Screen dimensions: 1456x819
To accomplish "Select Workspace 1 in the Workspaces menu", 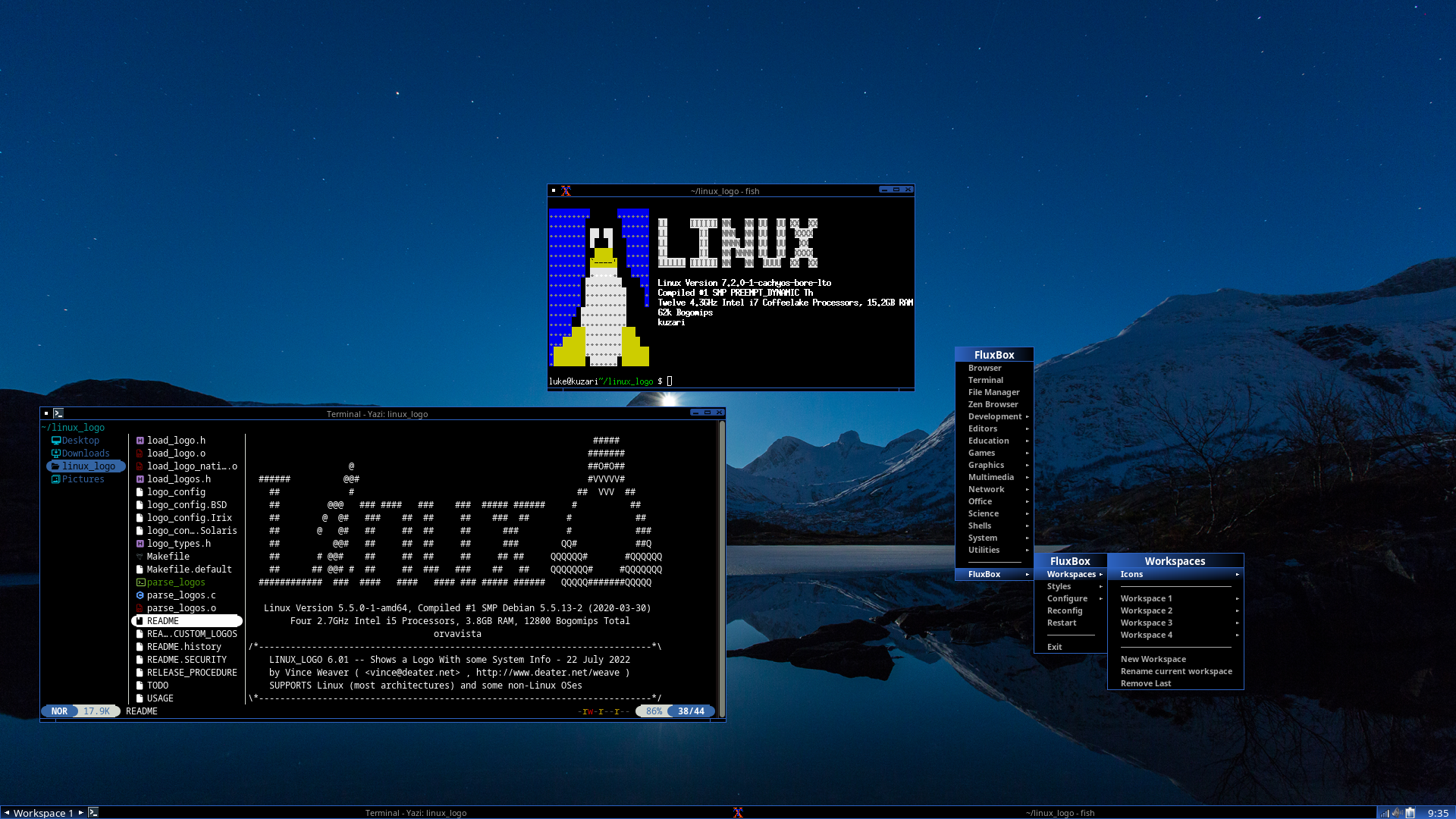I will coord(1175,598).
